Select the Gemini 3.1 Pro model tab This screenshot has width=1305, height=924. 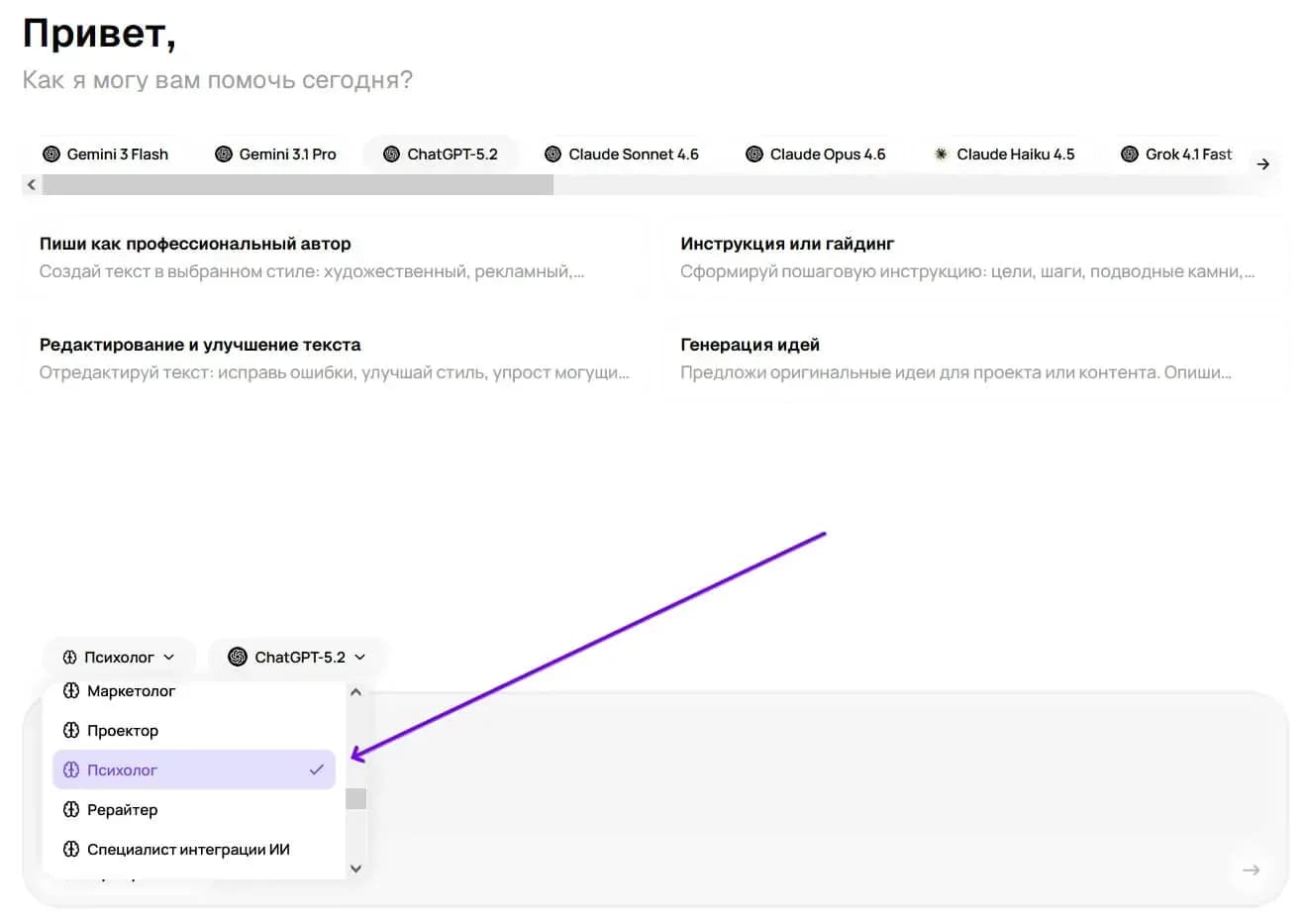[276, 154]
